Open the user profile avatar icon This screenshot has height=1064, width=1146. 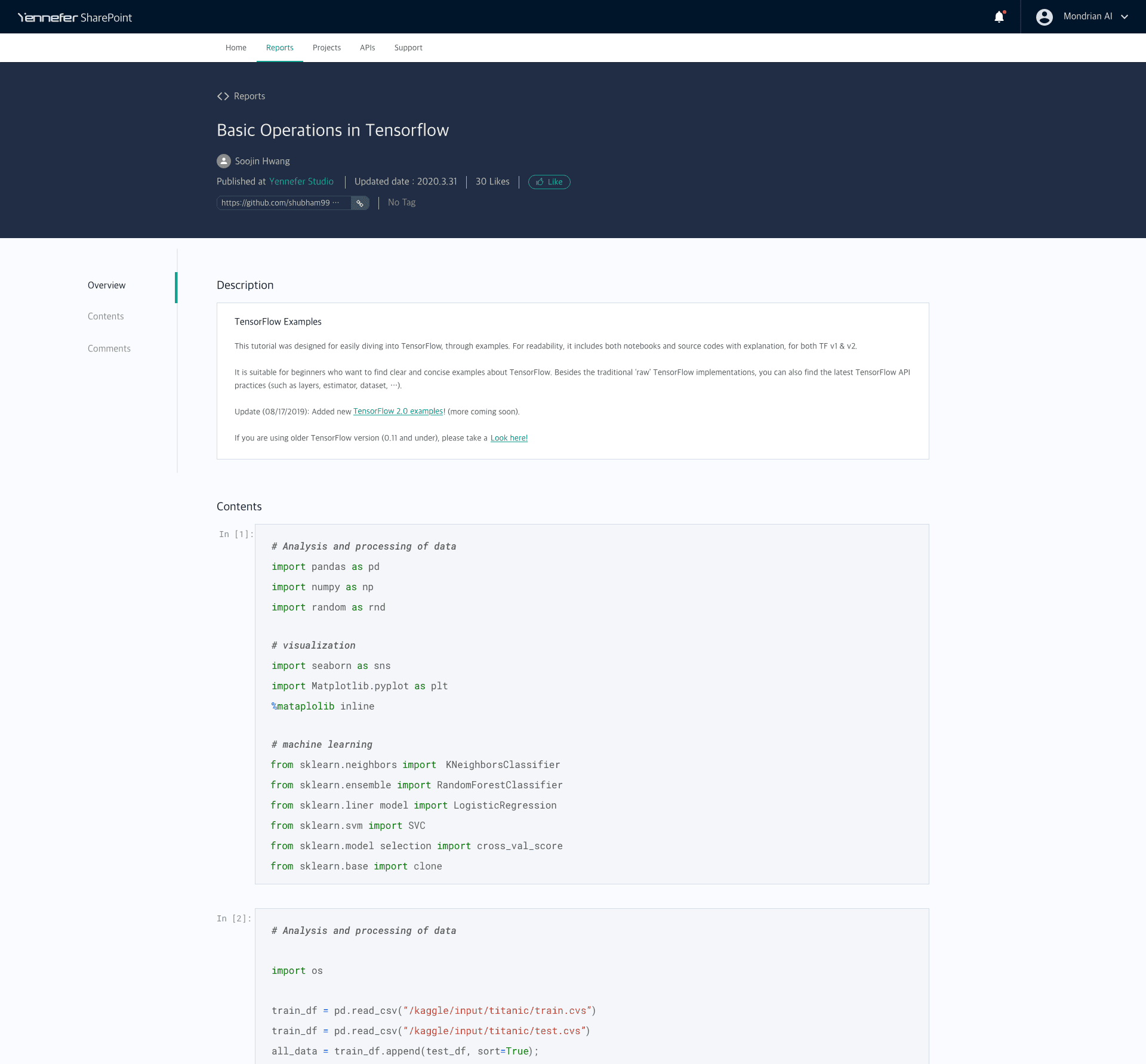(x=1045, y=17)
